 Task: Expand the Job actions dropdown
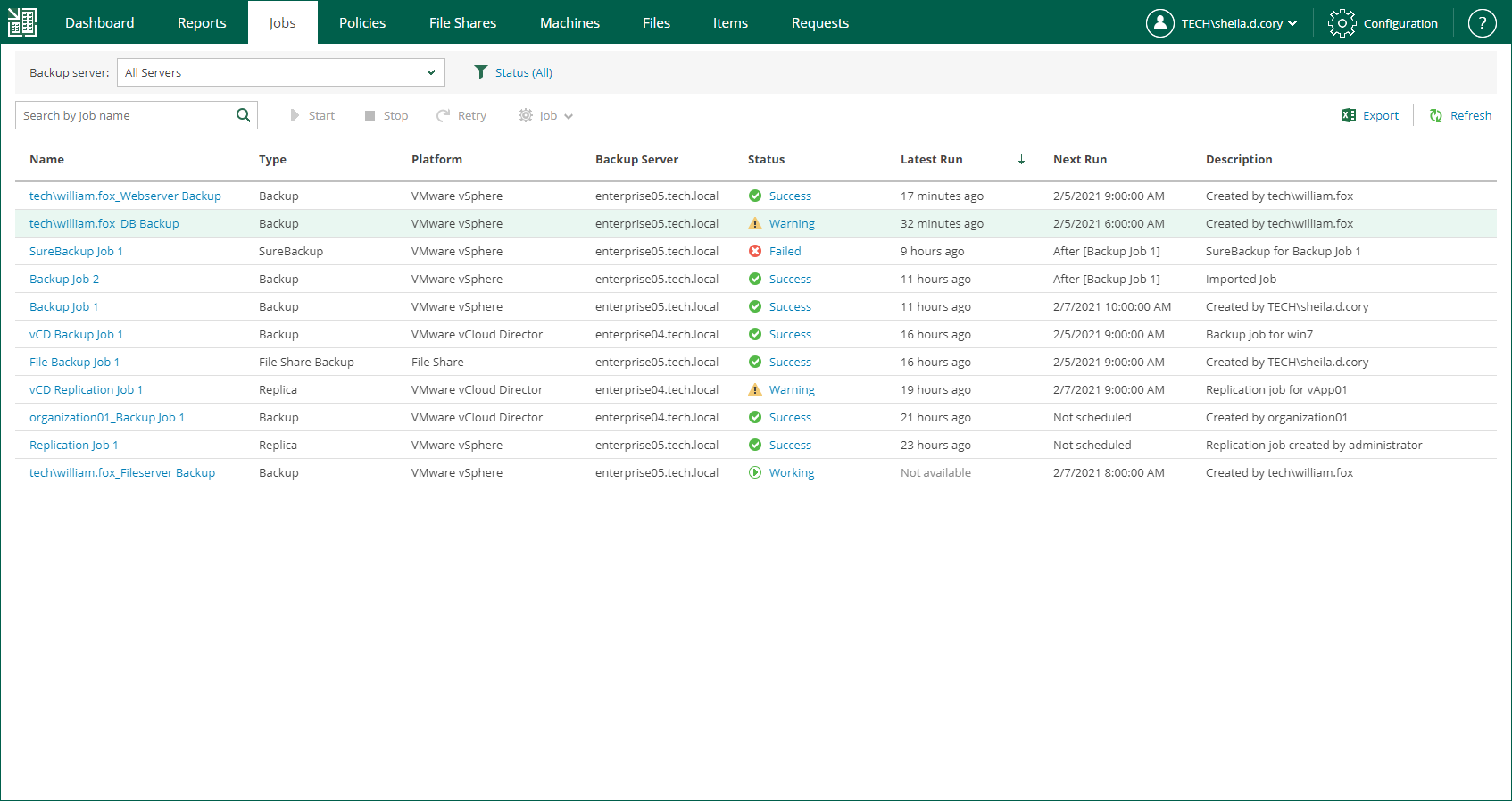pyautogui.click(x=545, y=115)
